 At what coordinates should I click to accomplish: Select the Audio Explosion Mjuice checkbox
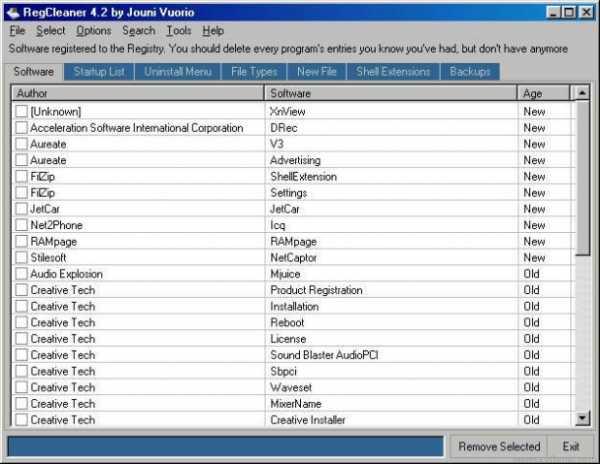coord(22,274)
